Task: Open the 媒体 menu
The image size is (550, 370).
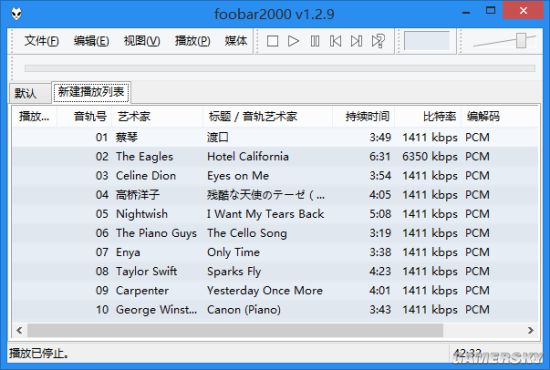Action: 236,41
